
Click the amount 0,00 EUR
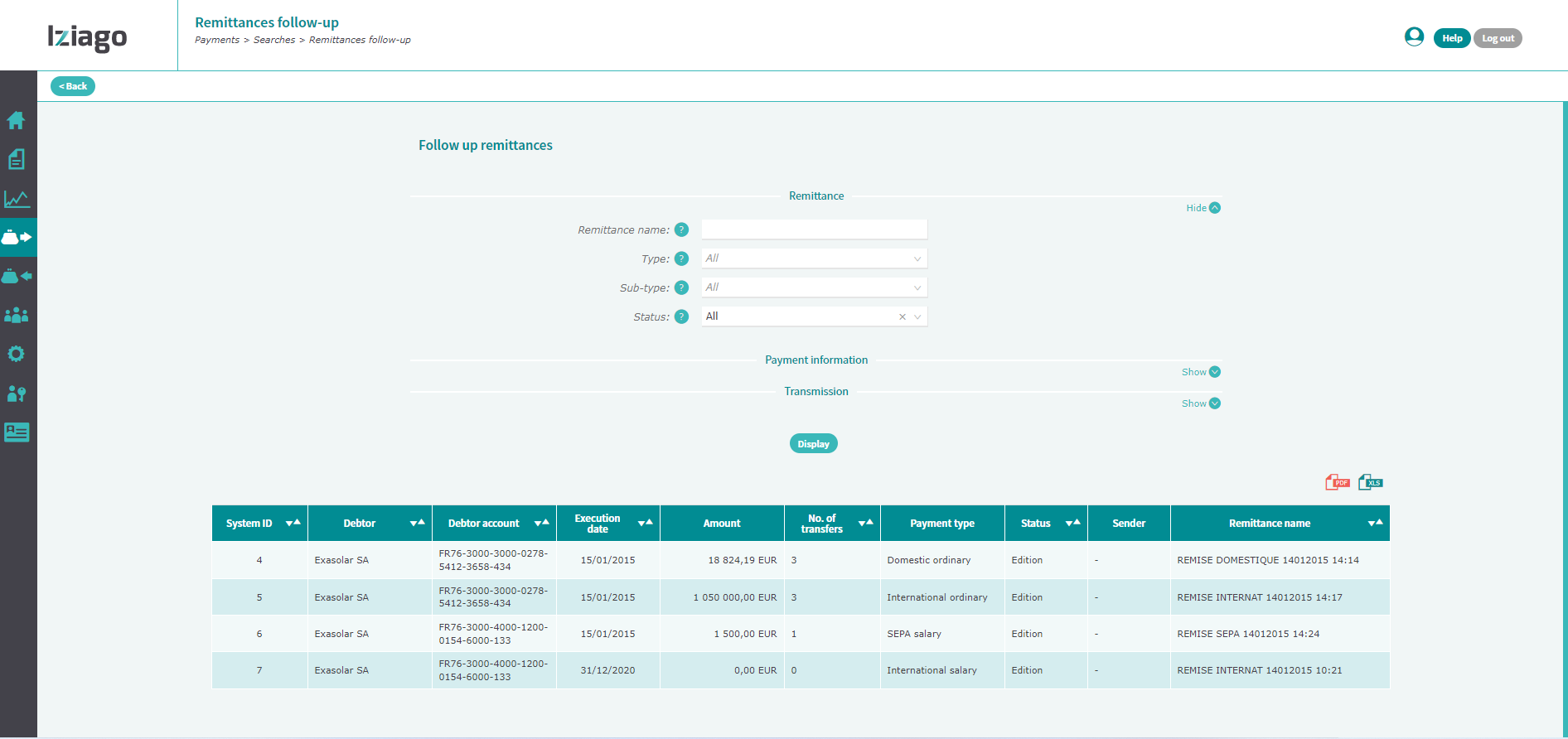point(756,670)
